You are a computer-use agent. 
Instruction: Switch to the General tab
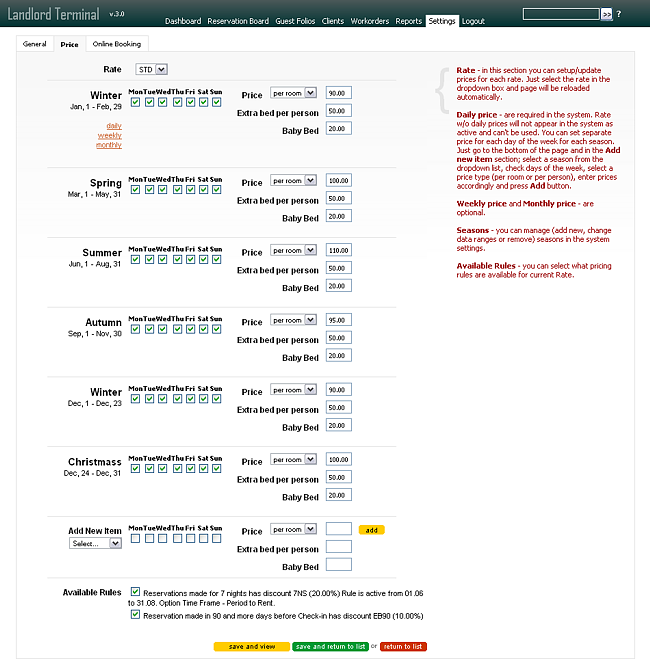(35, 44)
